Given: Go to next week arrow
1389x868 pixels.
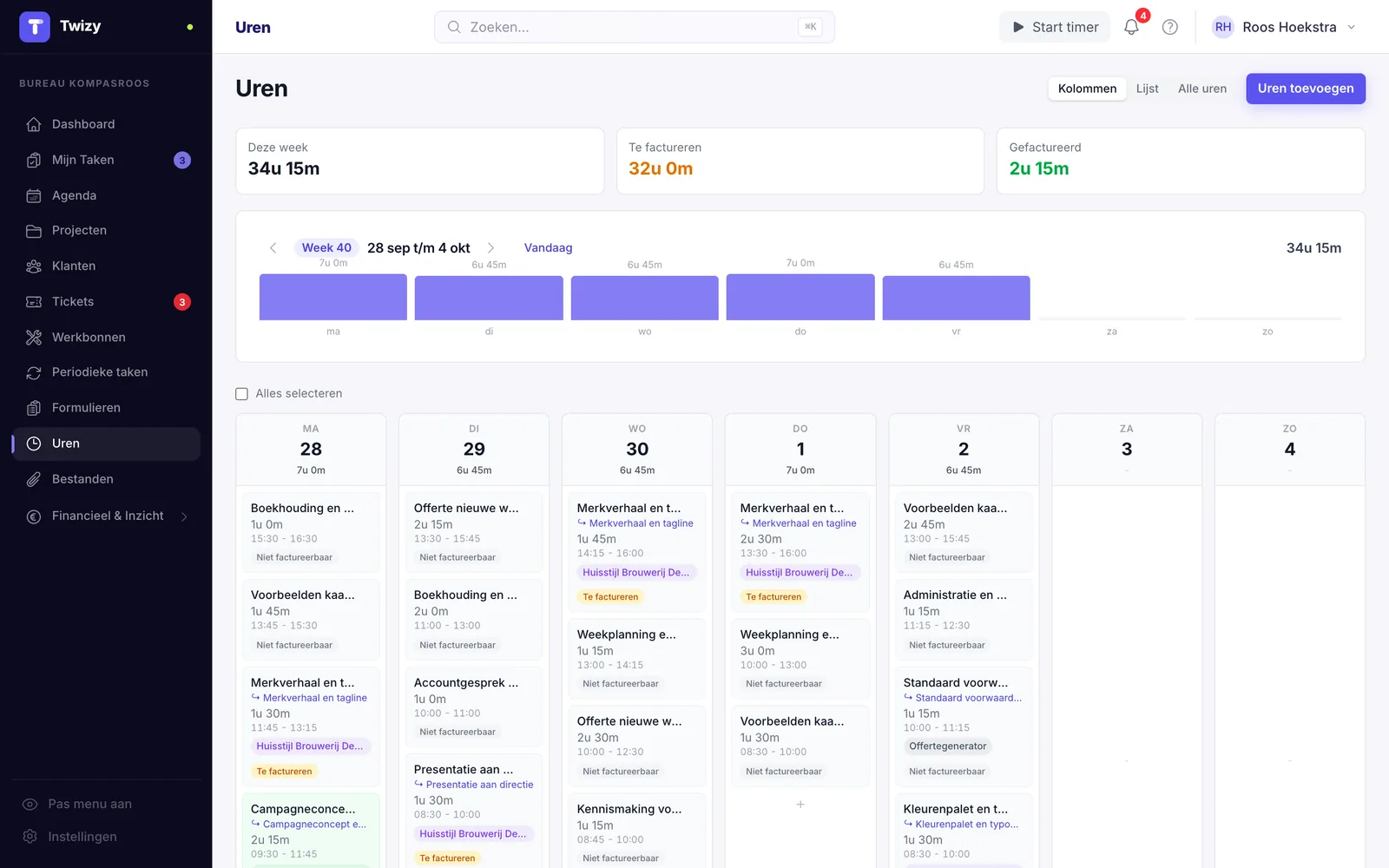Looking at the screenshot, I should pos(490,248).
